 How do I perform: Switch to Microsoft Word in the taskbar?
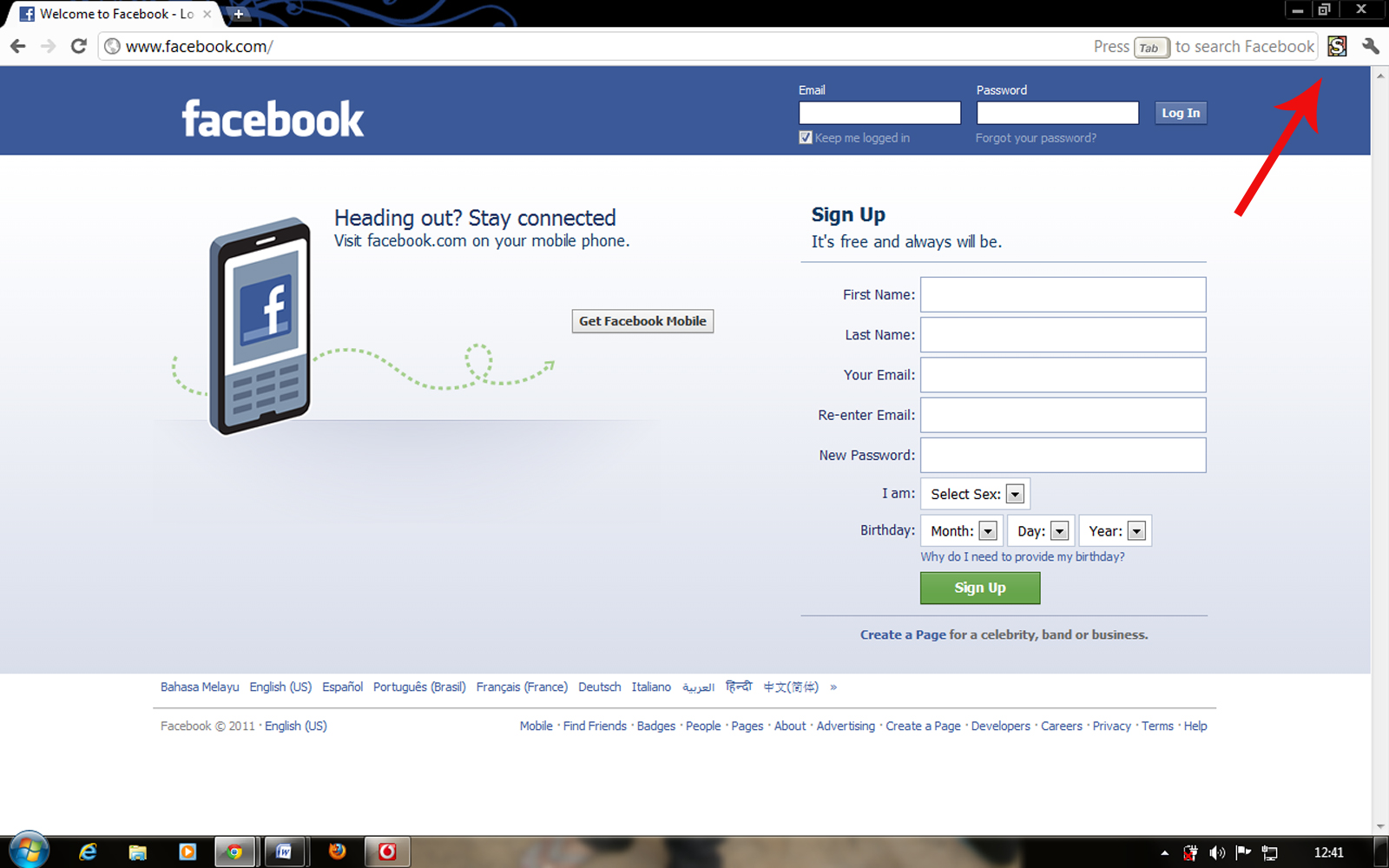(x=284, y=852)
